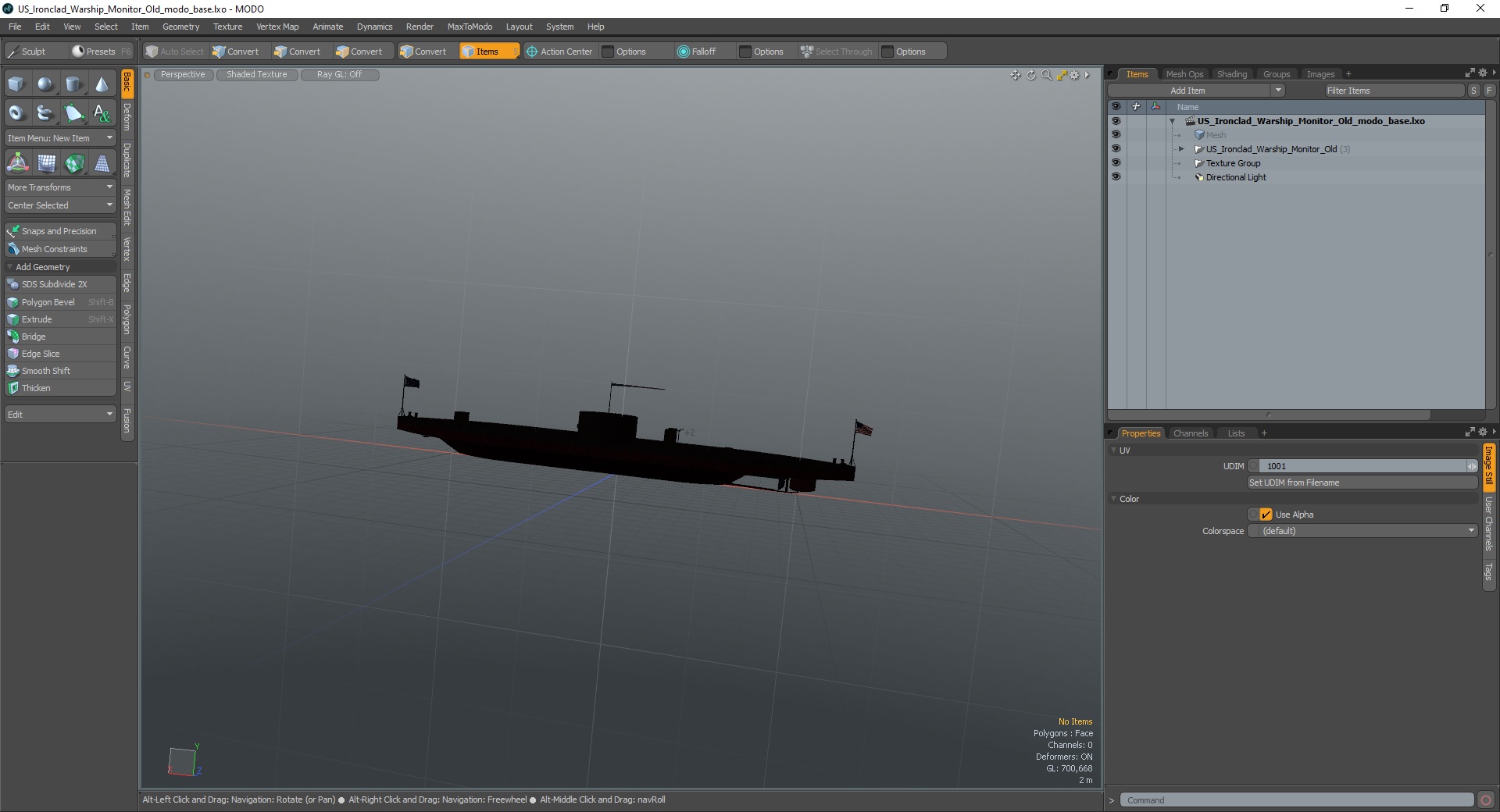
Task: Select the Torus primitive tool
Action: (16, 113)
